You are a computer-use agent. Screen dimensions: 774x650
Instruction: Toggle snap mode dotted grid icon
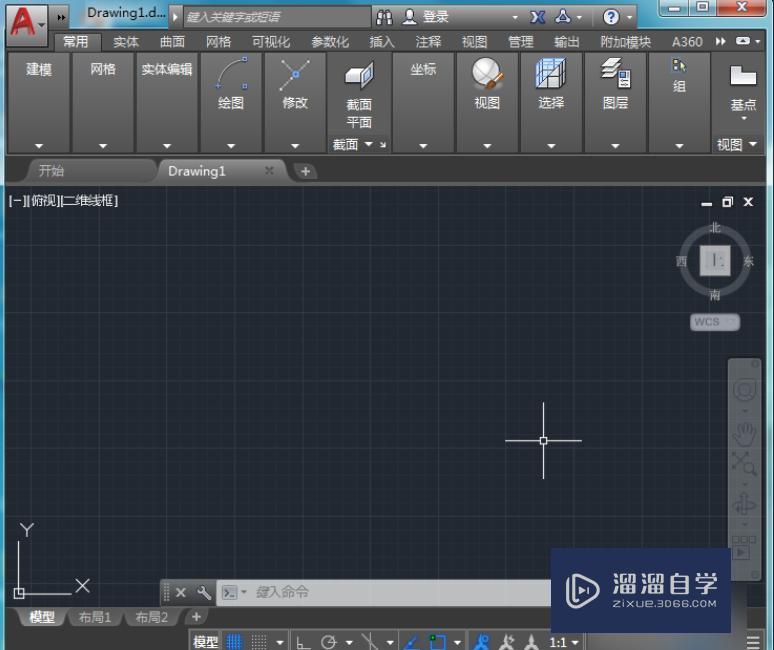[x=260, y=642]
